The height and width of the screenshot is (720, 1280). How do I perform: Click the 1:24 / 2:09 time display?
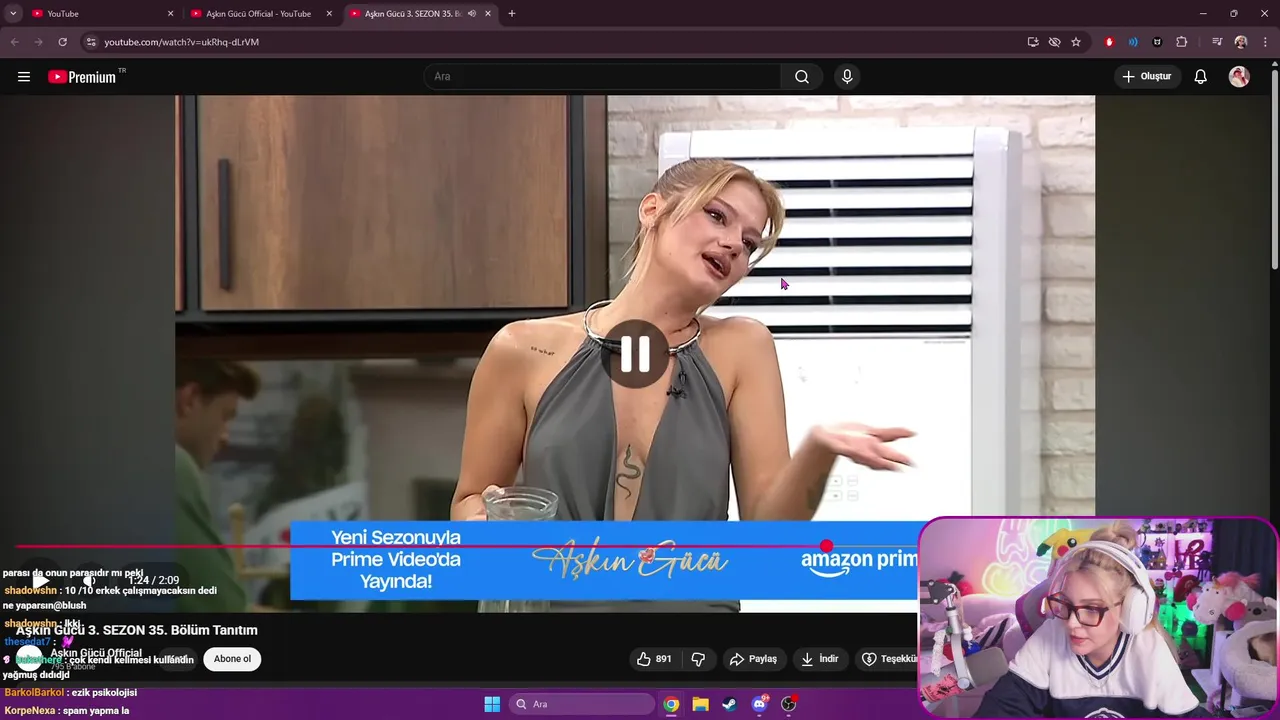coord(153,580)
